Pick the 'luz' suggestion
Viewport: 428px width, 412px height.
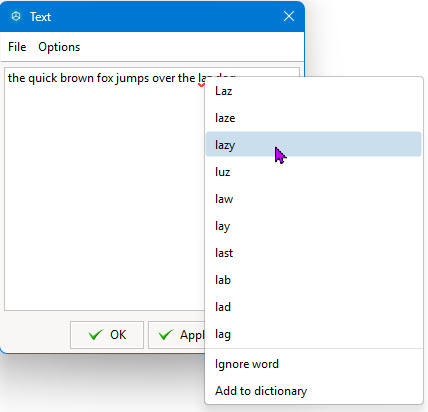(313, 172)
